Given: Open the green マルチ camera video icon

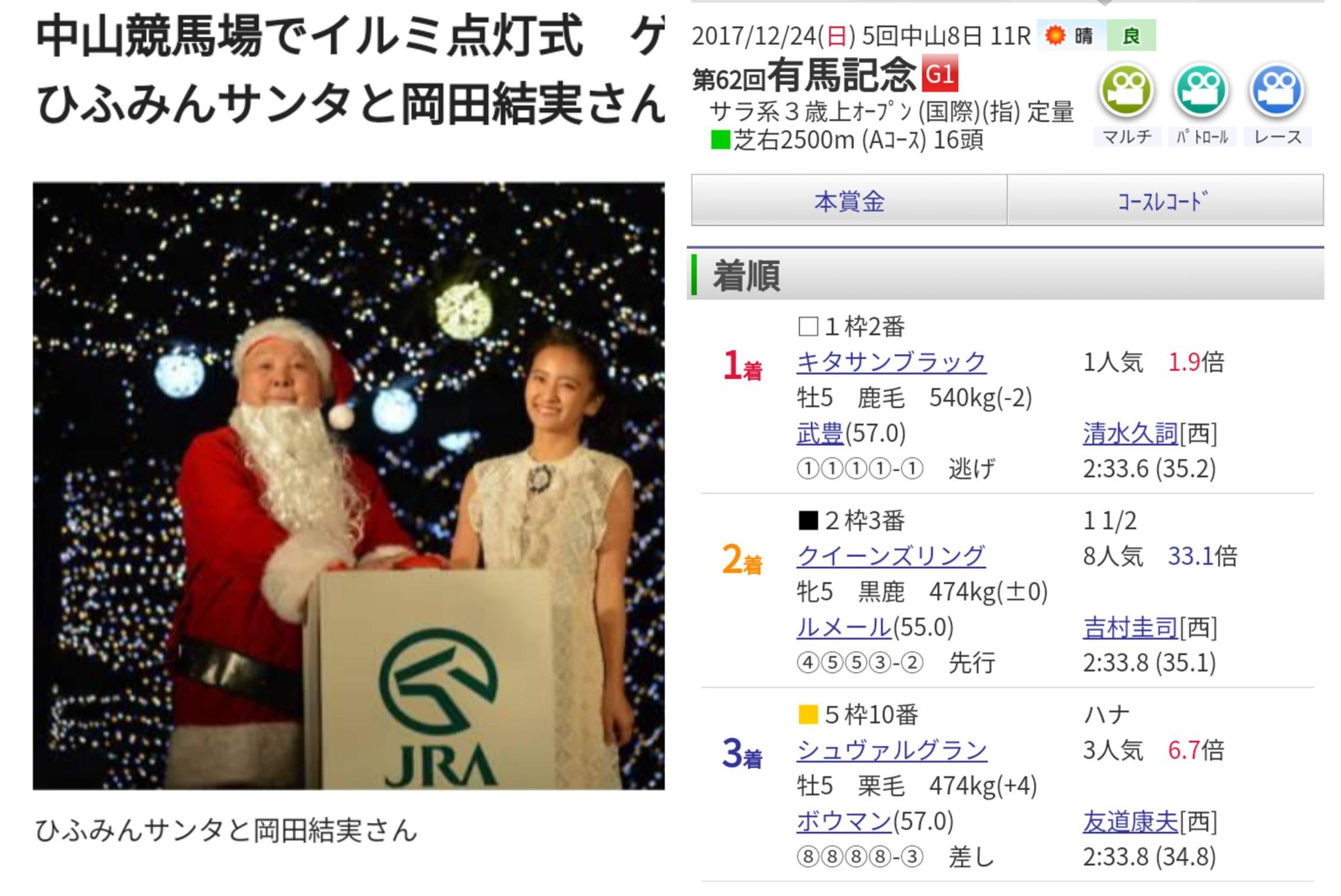Looking at the screenshot, I should coord(1126,91).
